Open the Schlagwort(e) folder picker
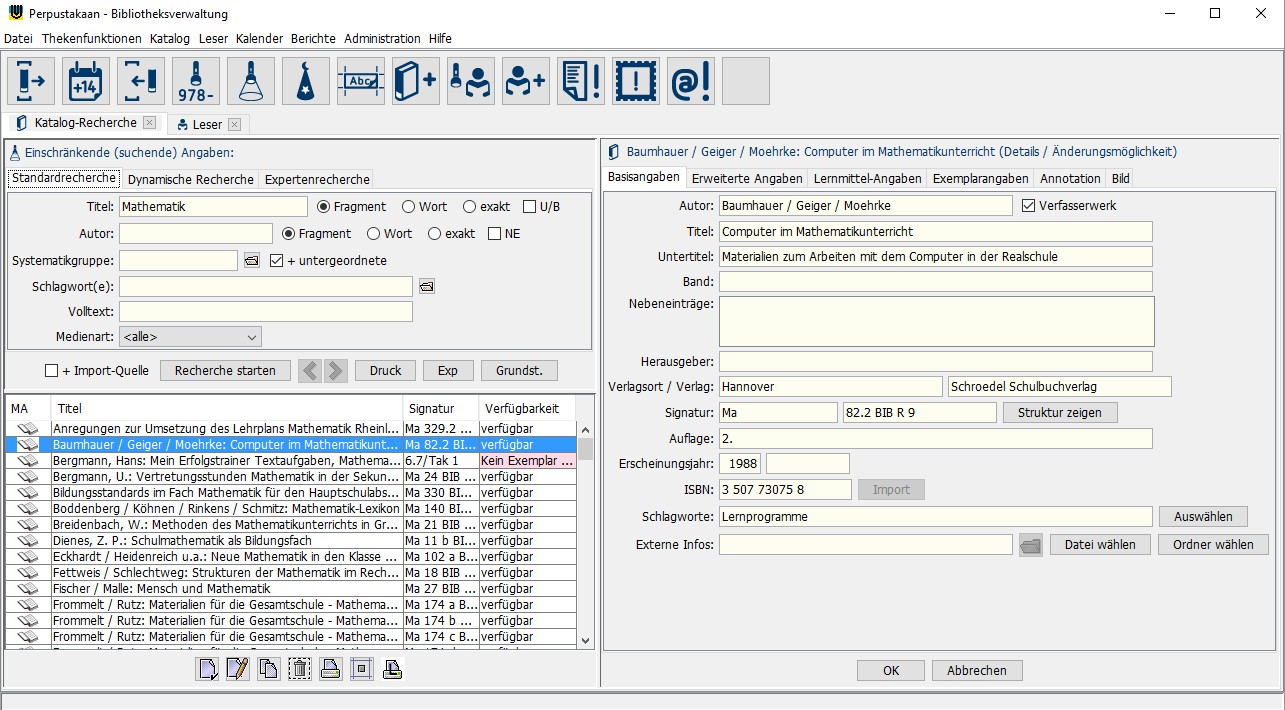The width and height of the screenshot is (1285, 710). point(427,287)
